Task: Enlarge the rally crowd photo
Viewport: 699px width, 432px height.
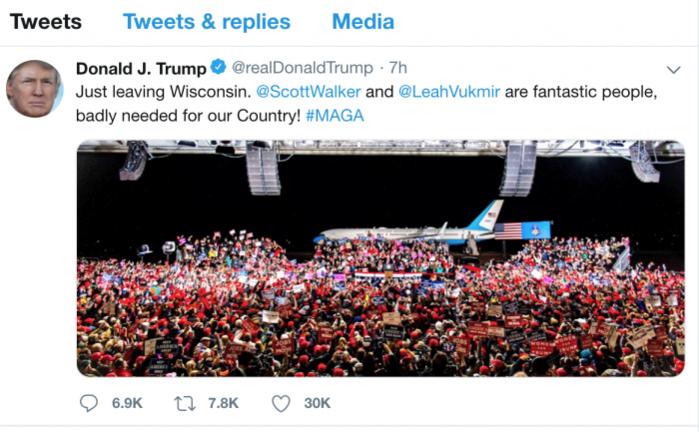Action: coord(380,257)
